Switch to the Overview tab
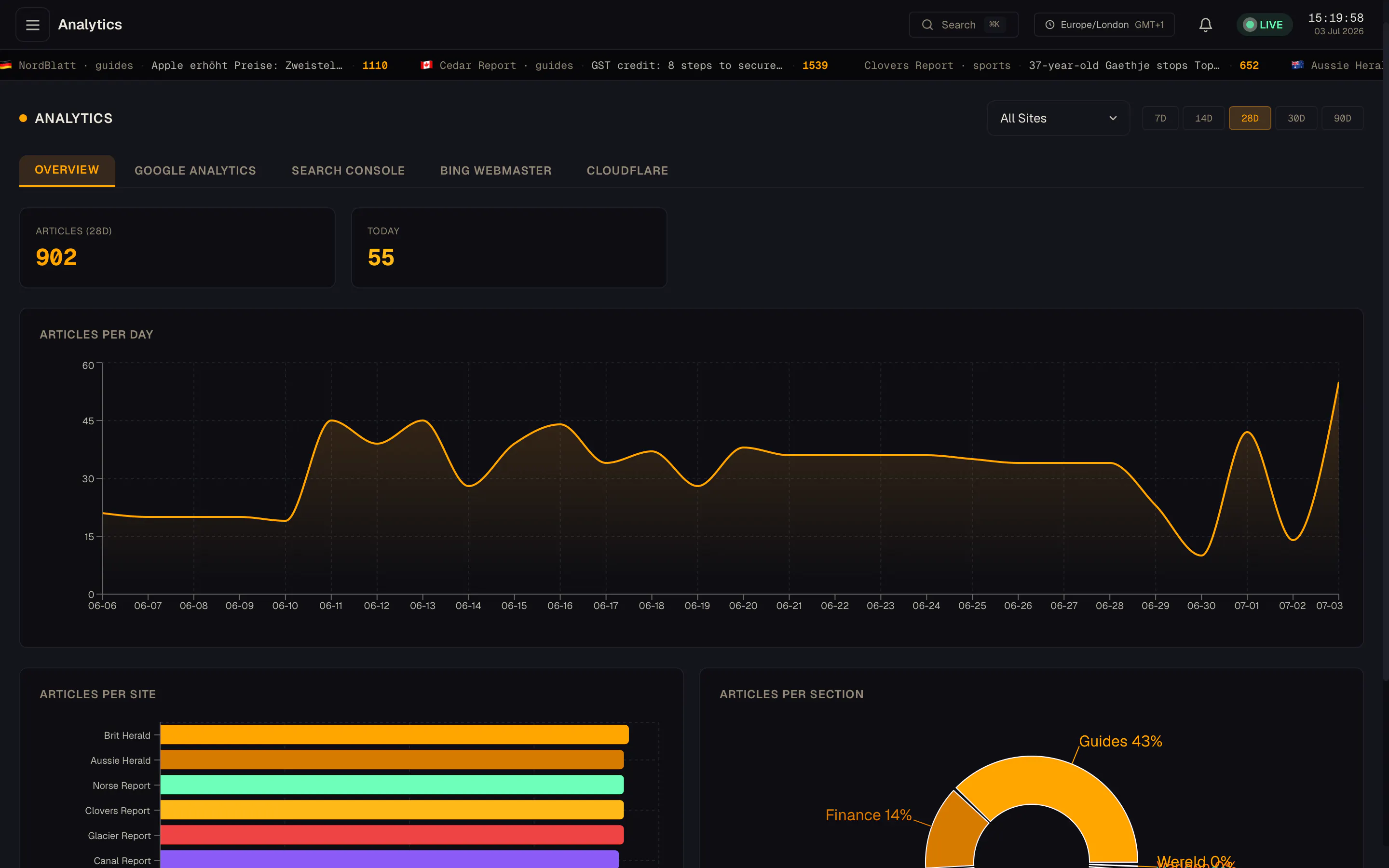1389x868 pixels. (x=67, y=171)
